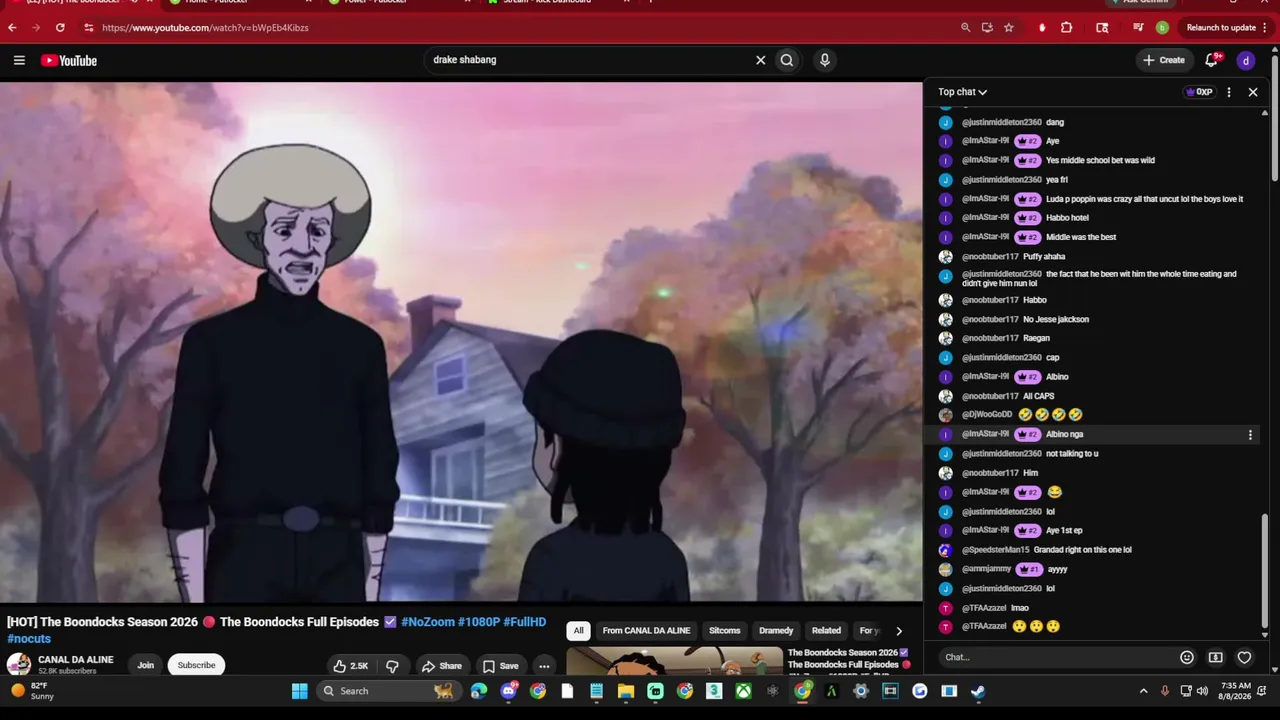Click the @SpeedsterMan15 chat username
The height and width of the screenshot is (720, 1280).
click(995, 550)
